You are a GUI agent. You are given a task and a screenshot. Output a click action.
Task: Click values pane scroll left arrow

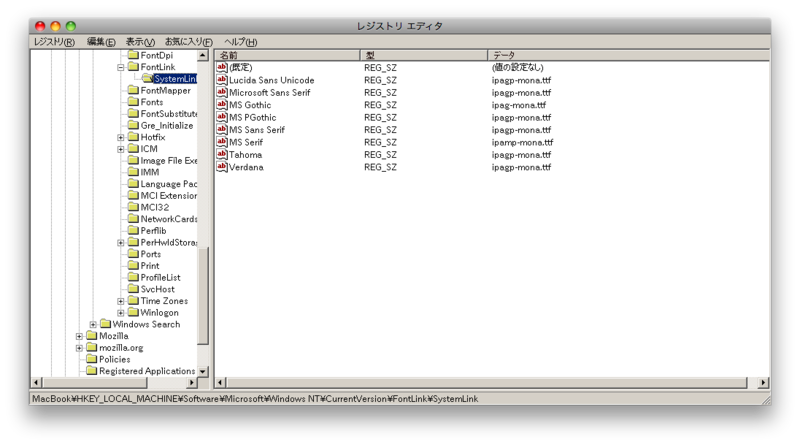tap(220, 382)
